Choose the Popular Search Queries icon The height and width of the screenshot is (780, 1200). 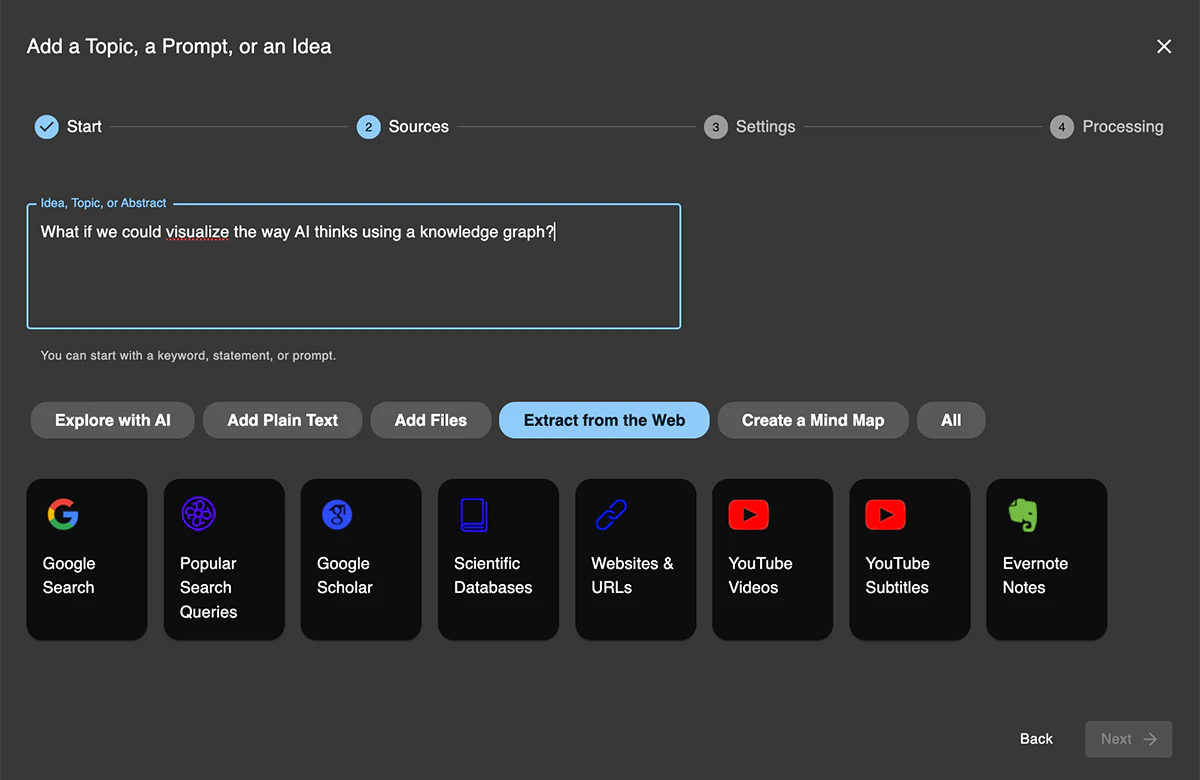(x=199, y=514)
